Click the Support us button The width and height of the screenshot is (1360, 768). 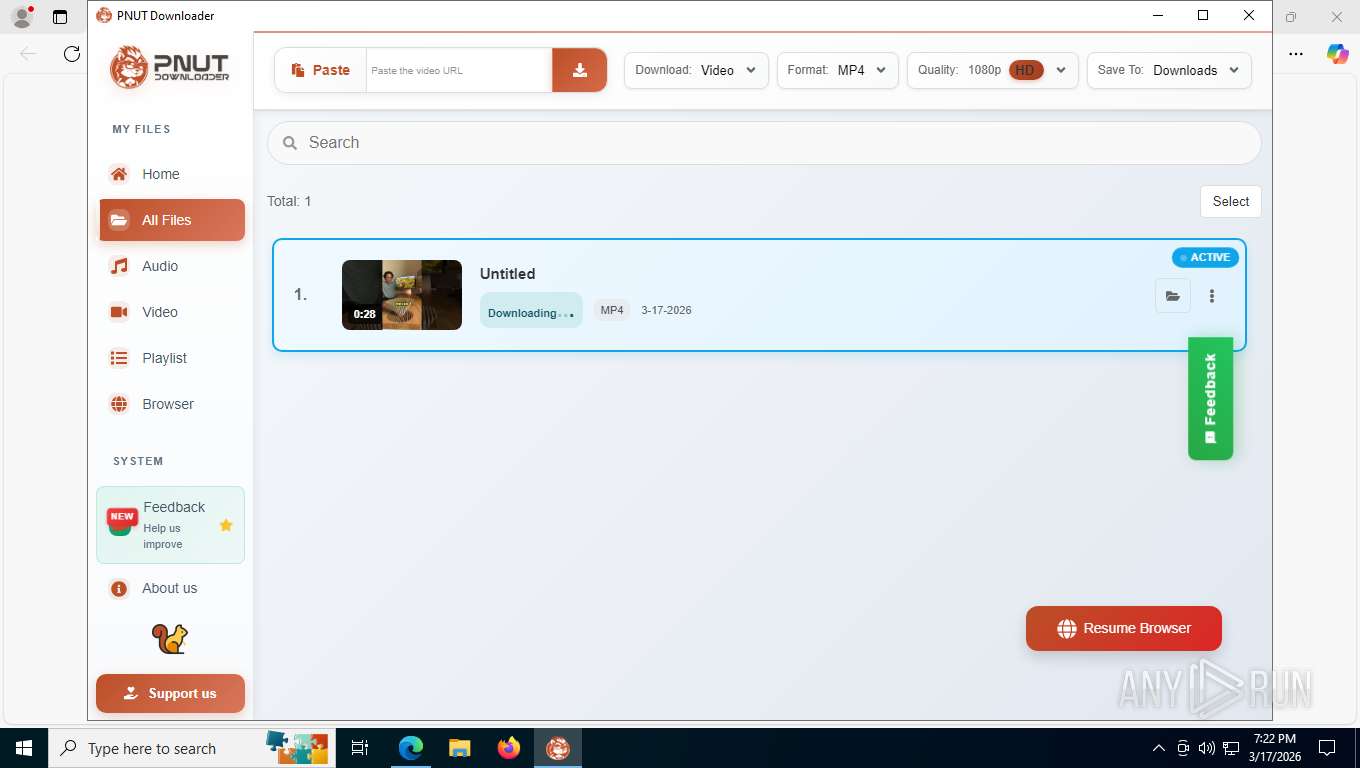click(x=170, y=693)
